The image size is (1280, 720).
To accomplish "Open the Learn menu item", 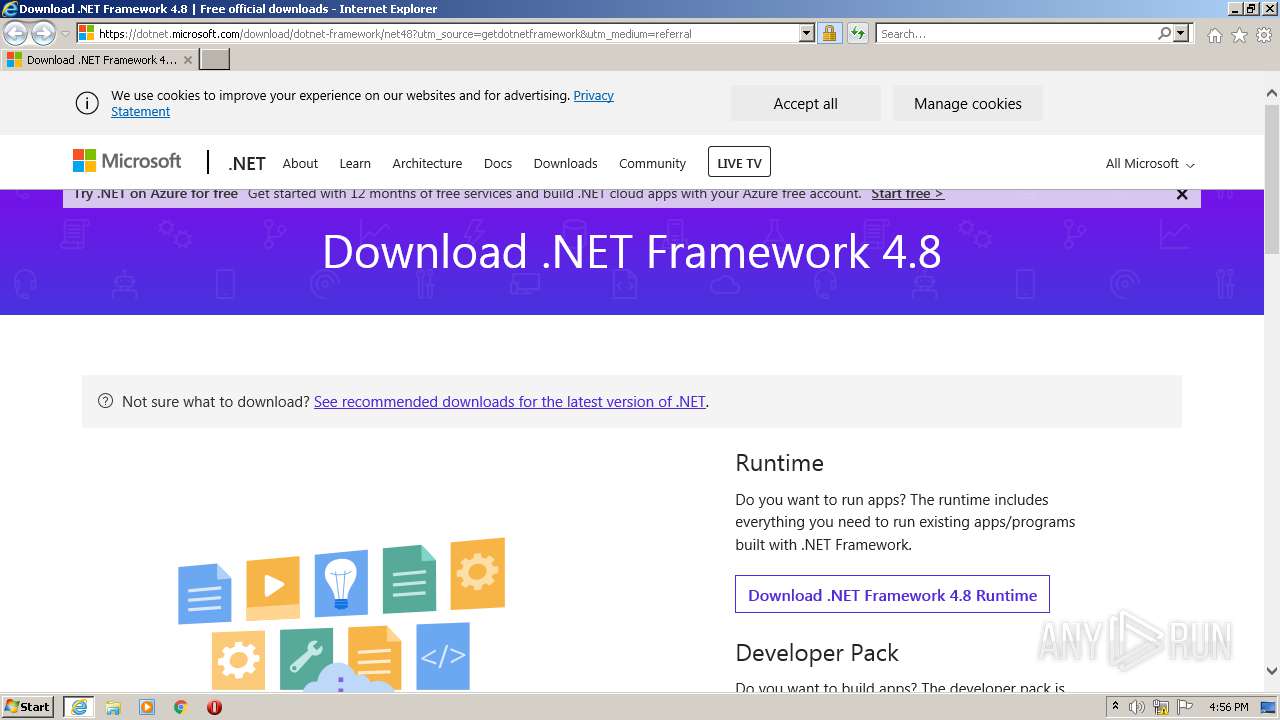I will pos(355,163).
